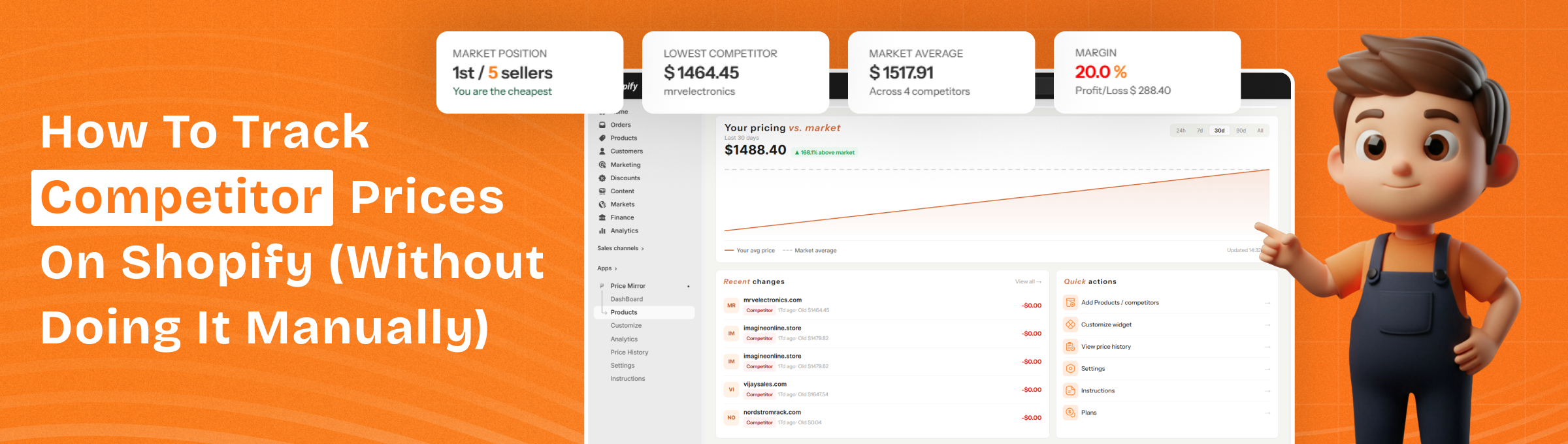Open the Finance sidebar item
The height and width of the screenshot is (444, 1568).
point(622,217)
